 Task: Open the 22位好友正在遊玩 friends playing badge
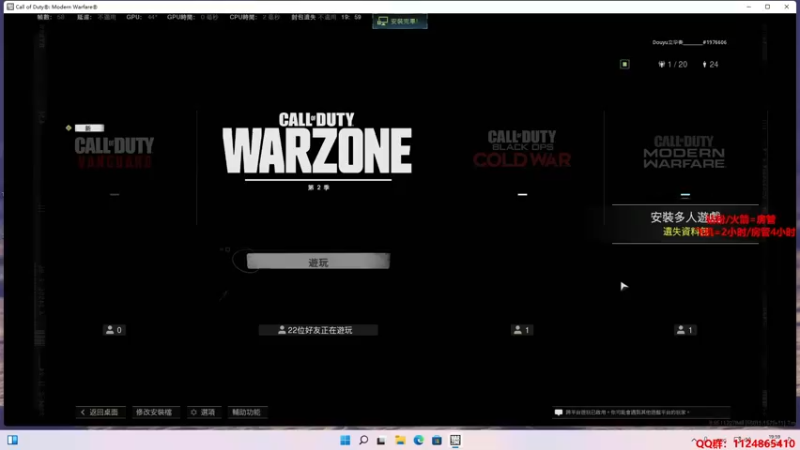click(318, 330)
